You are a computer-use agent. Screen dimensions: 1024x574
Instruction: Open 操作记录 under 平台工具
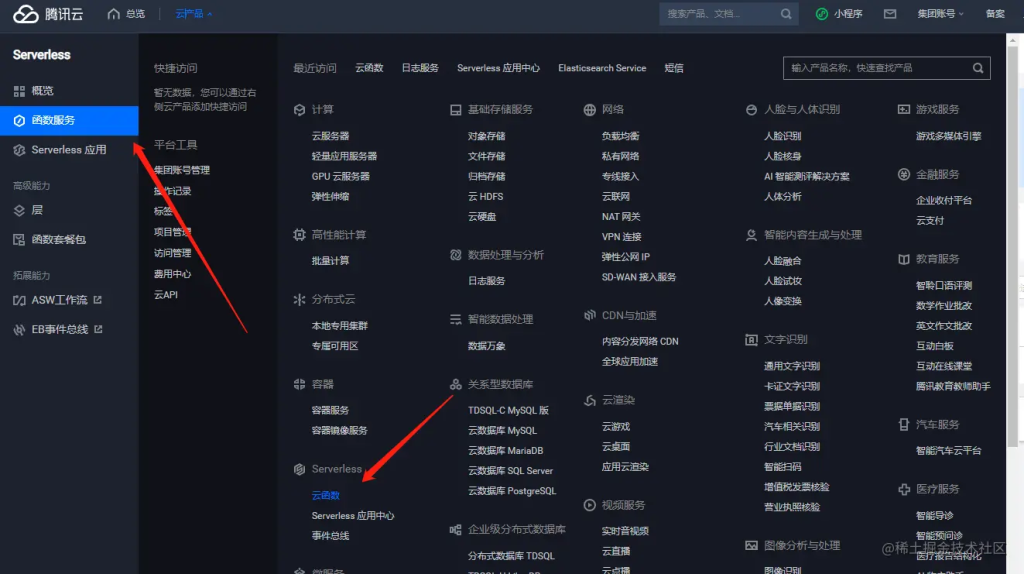point(172,191)
